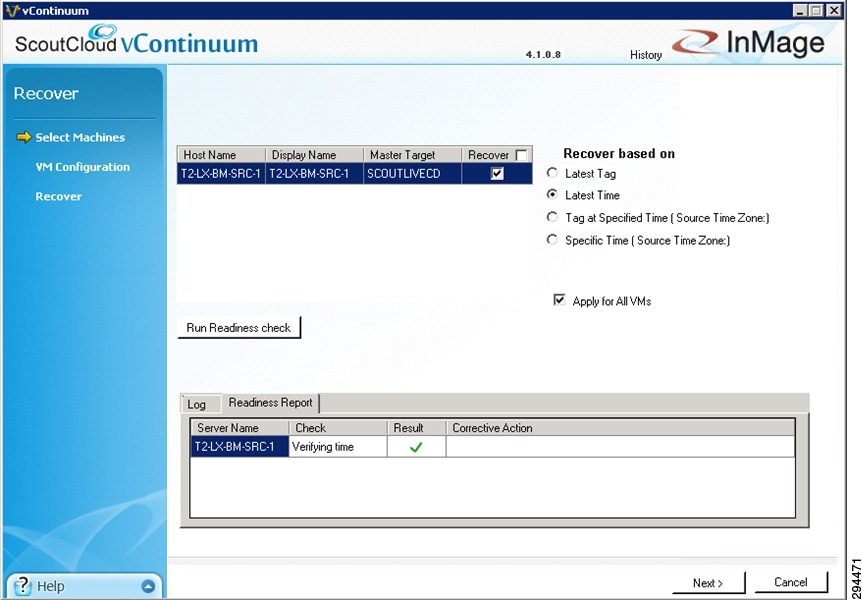The image size is (862, 600).
Task: Open the History link
Action: point(646,55)
